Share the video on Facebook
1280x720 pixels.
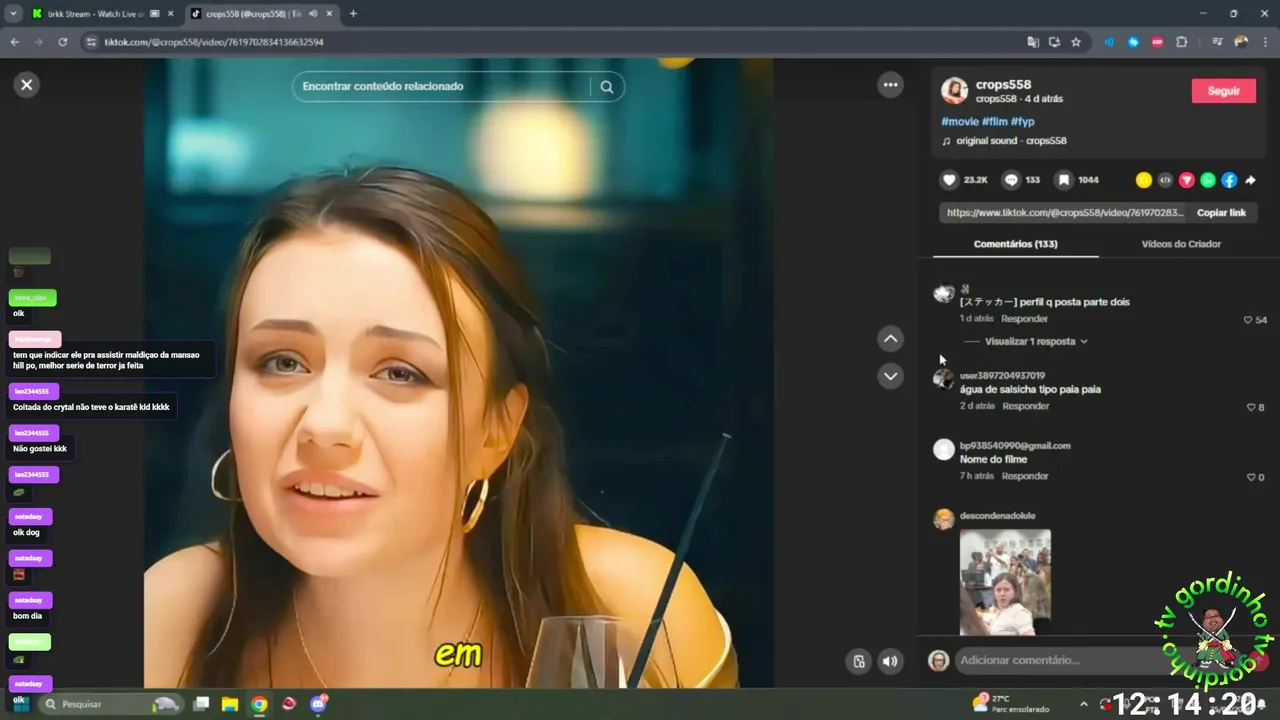click(1229, 180)
